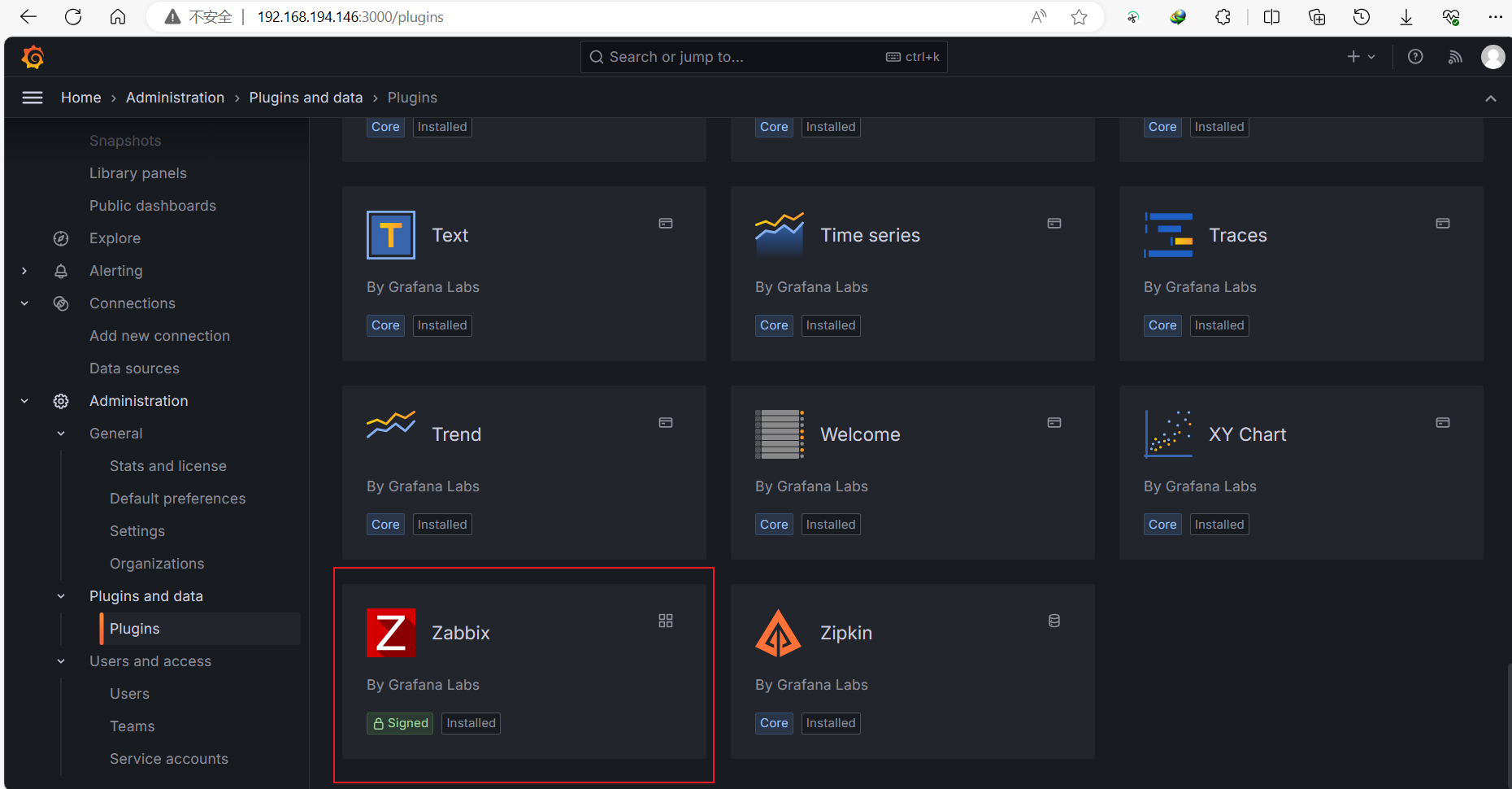The height and width of the screenshot is (789, 1512).
Task: Click the Traces plugin logo
Action: click(x=1168, y=235)
